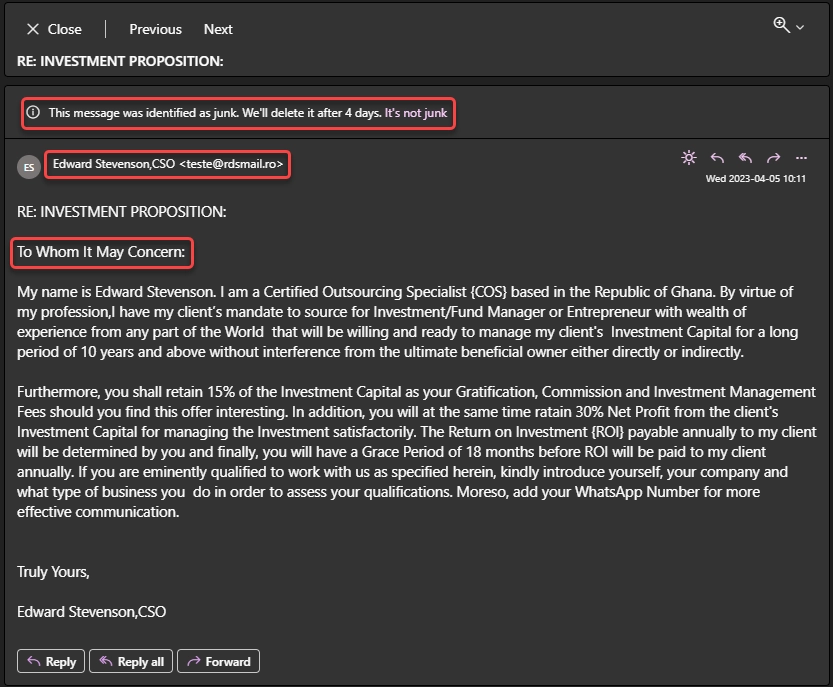
Task: Click the subject title in the top bar
Action: [x=120, y=61]
